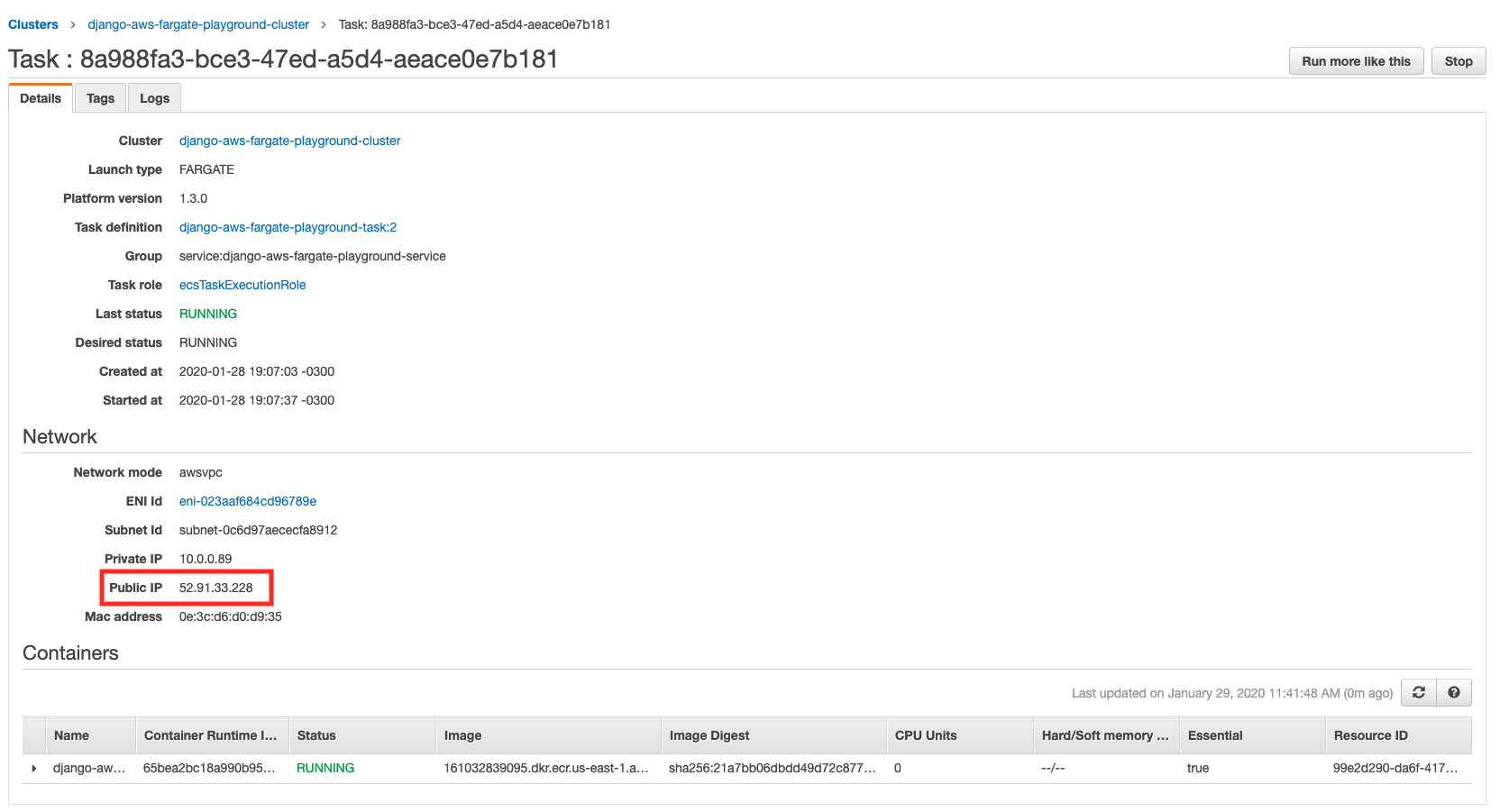Image resolution: width=1500 pixels, height=812 pixels.
Task: Expand the django-aw container row
Action: point(34,768)
